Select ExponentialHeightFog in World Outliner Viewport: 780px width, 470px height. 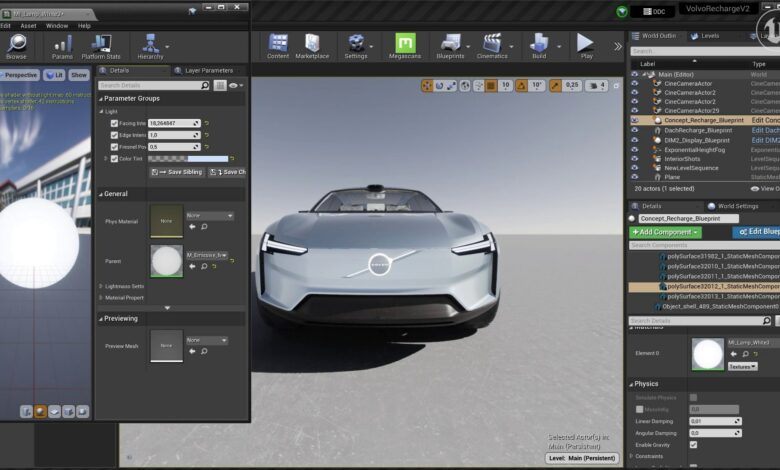tap(694, 150)
